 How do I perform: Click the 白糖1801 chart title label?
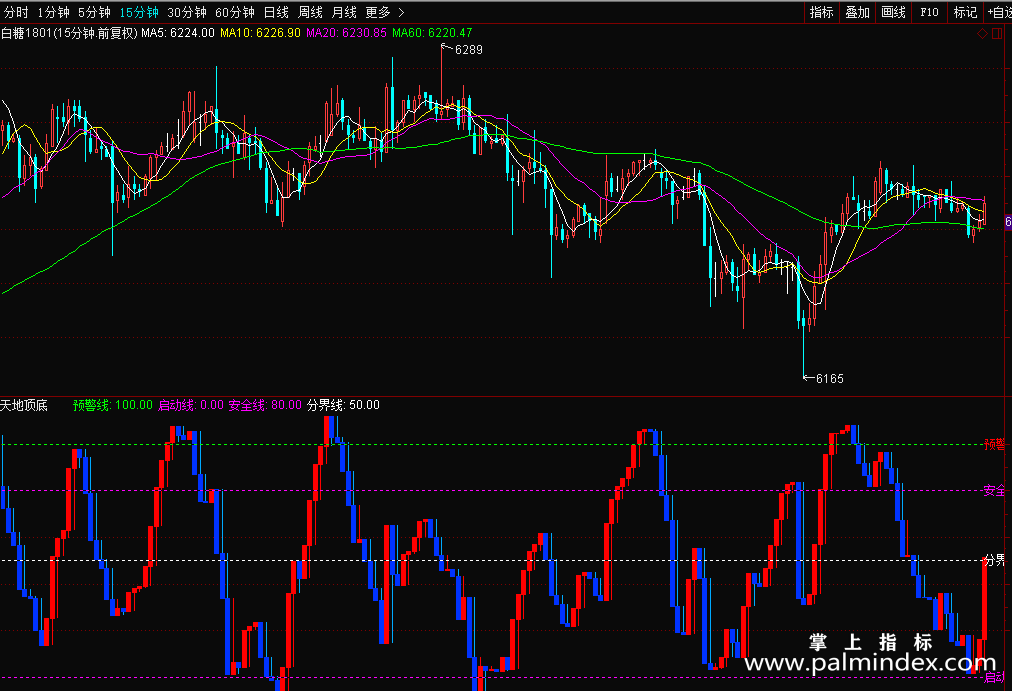(69, 33)
